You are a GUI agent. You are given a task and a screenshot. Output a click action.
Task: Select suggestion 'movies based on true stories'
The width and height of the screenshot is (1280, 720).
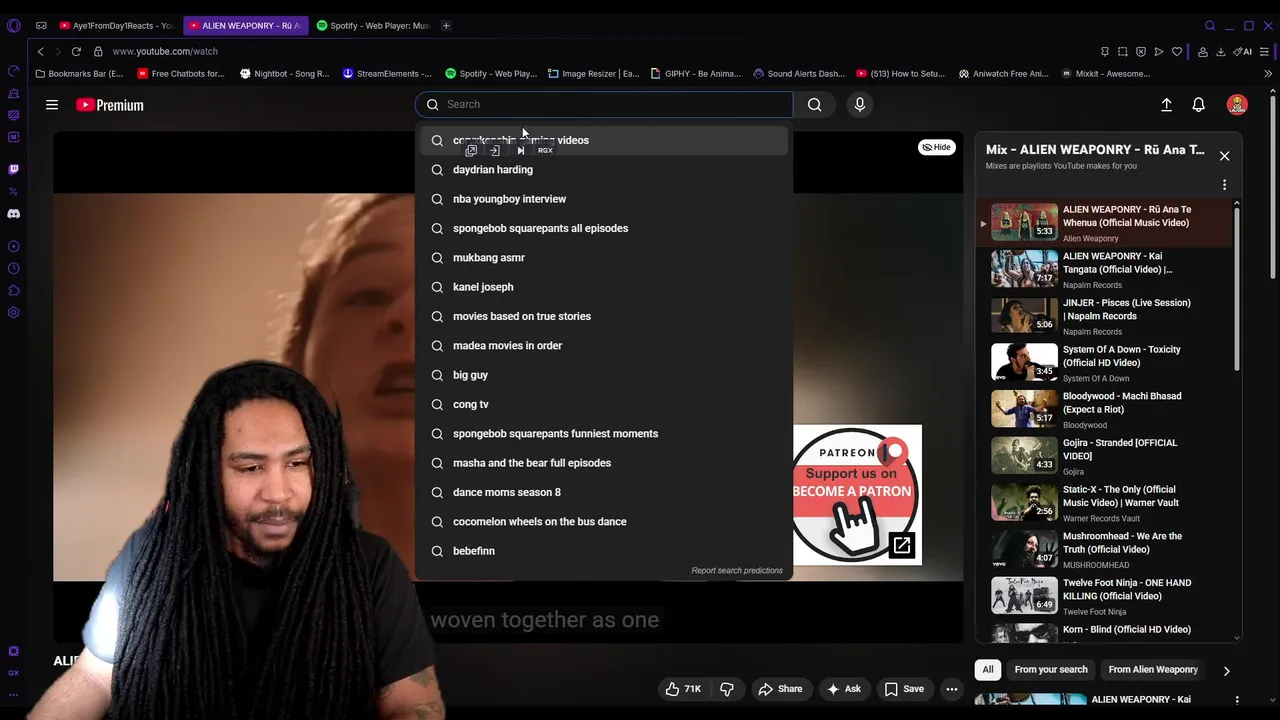(604, 316)
